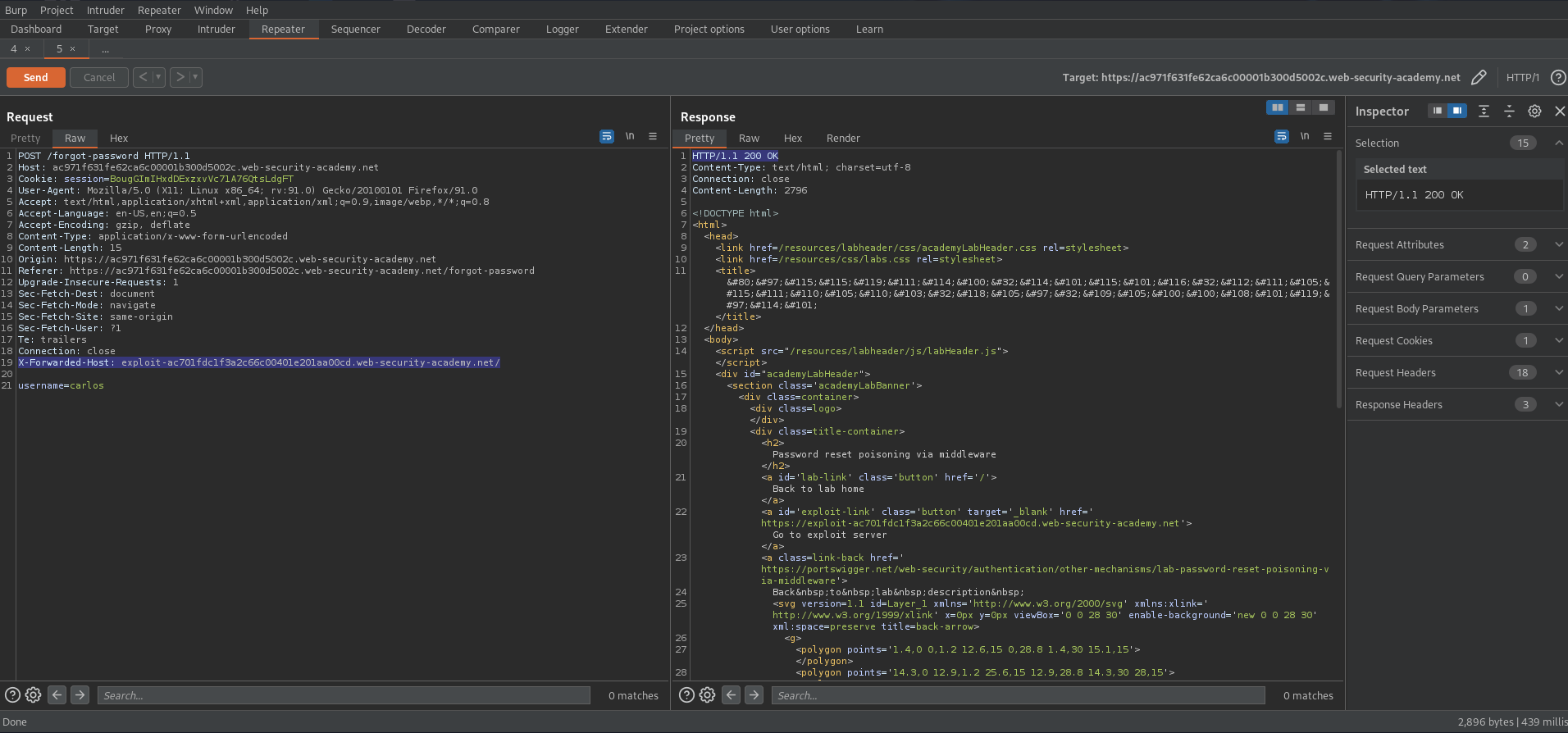Click Request search help question mark icon
This screenshot has width=1568, height=733.
pyautogui.click(x=12, y=694)
